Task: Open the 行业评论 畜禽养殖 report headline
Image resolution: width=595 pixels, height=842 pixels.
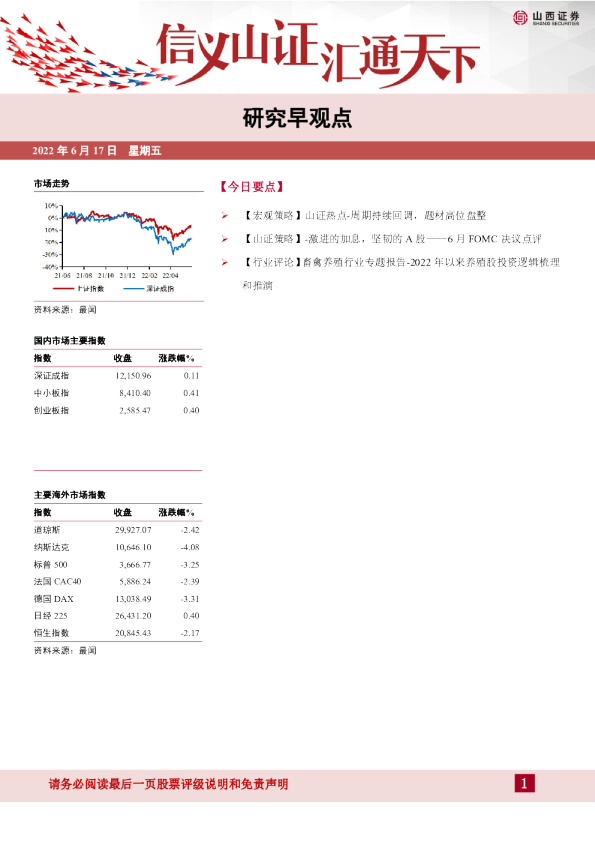Action: 401,273
